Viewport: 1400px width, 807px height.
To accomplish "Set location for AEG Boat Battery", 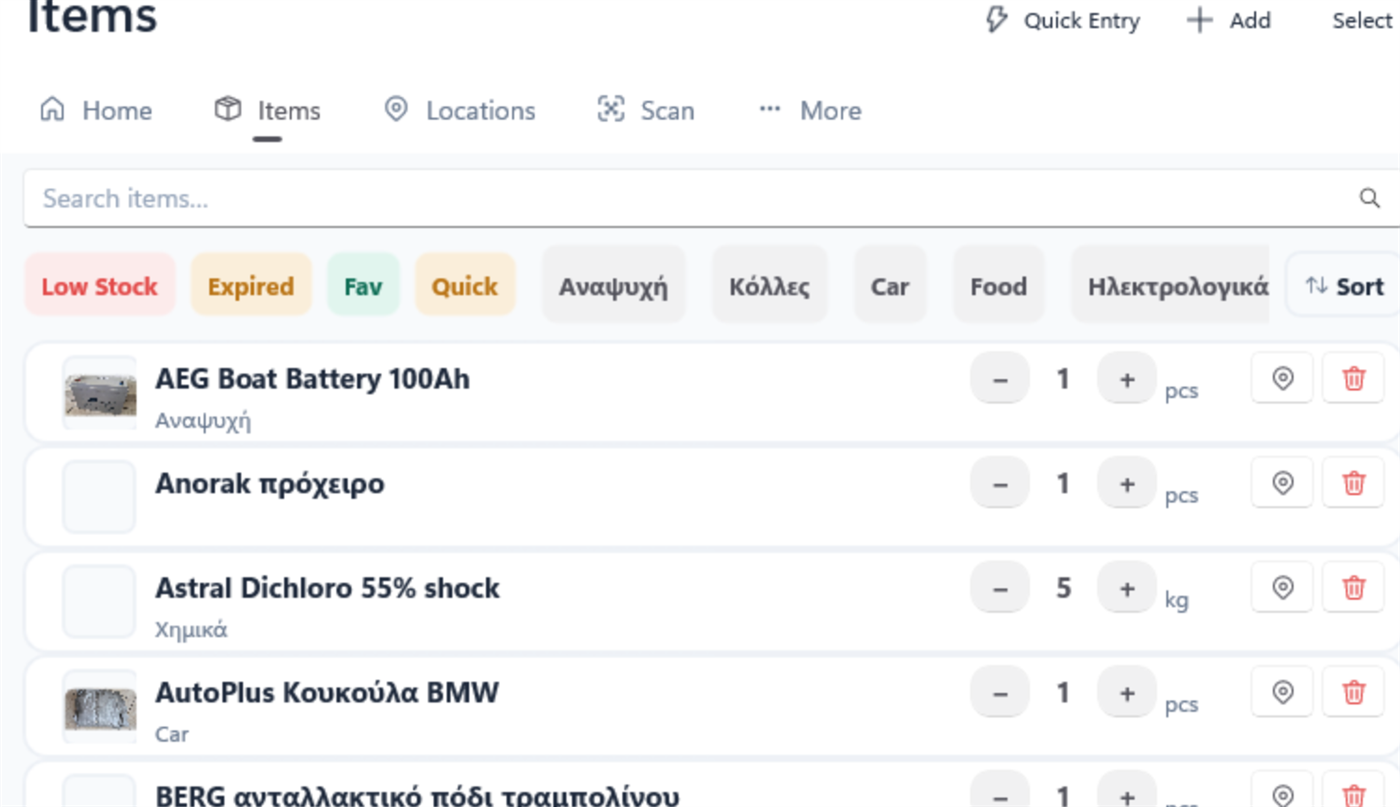I will pyautogui.click(x=1282, y=378).
